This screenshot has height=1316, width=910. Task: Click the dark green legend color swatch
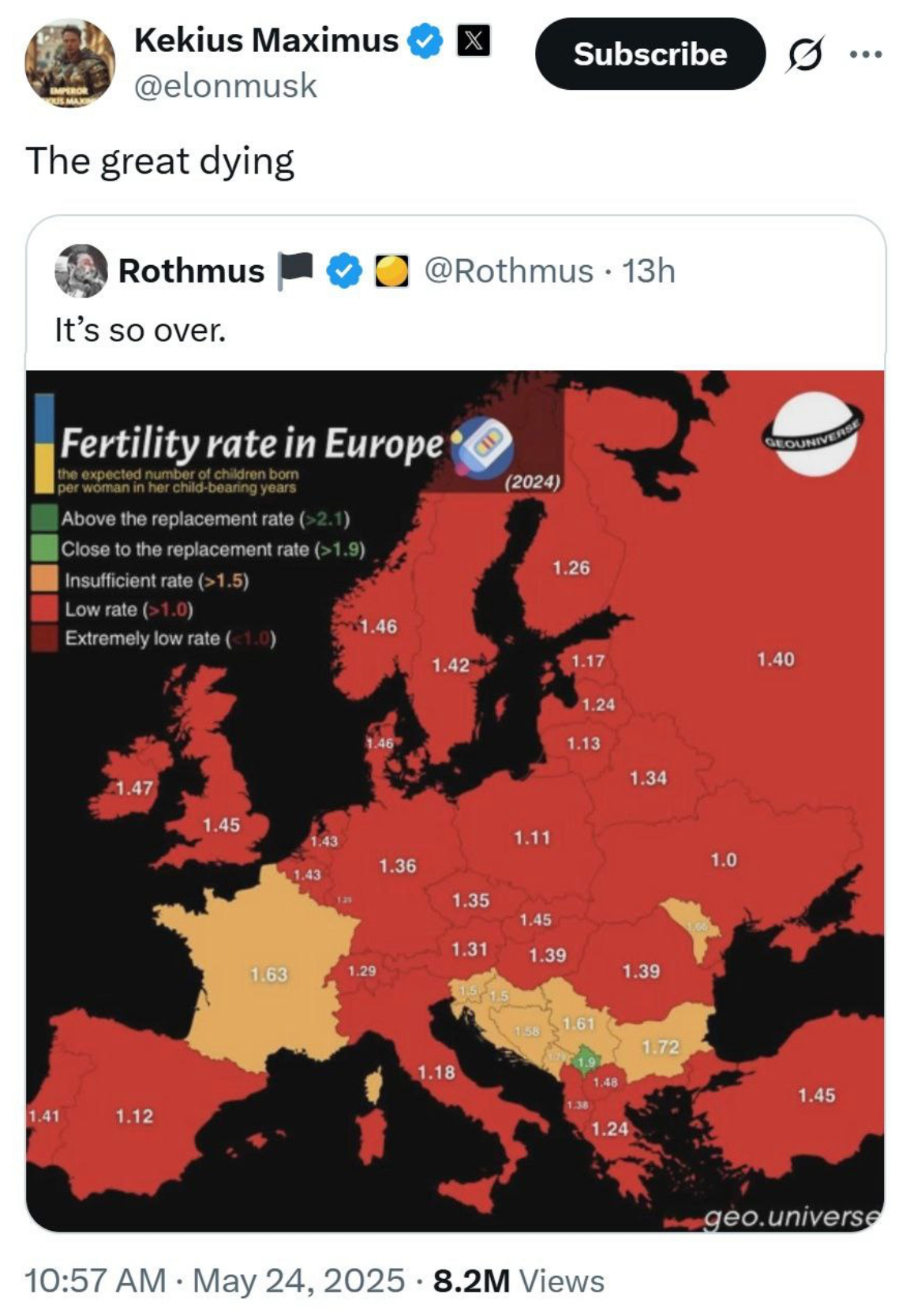[45, 518]
